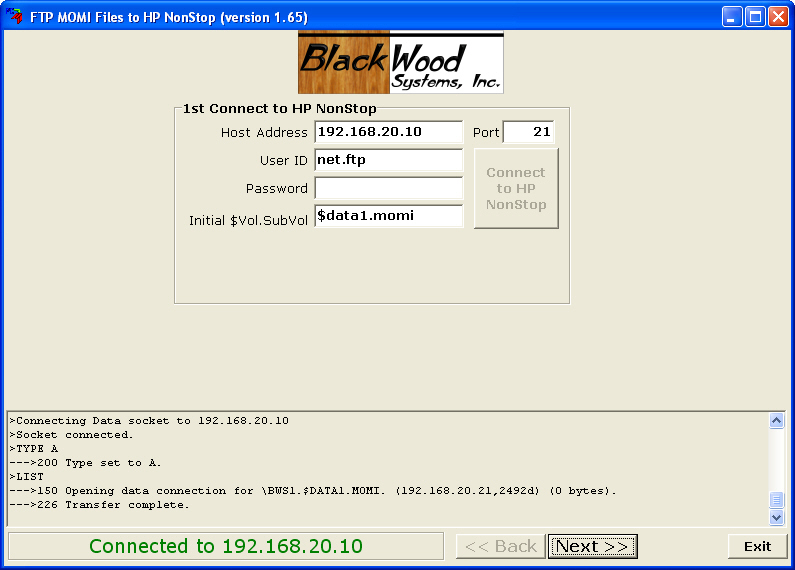Screen dimensions: 795x570
Task: Click the 'Initial $Vol.SubVol' label
Action: coord(248,220)
